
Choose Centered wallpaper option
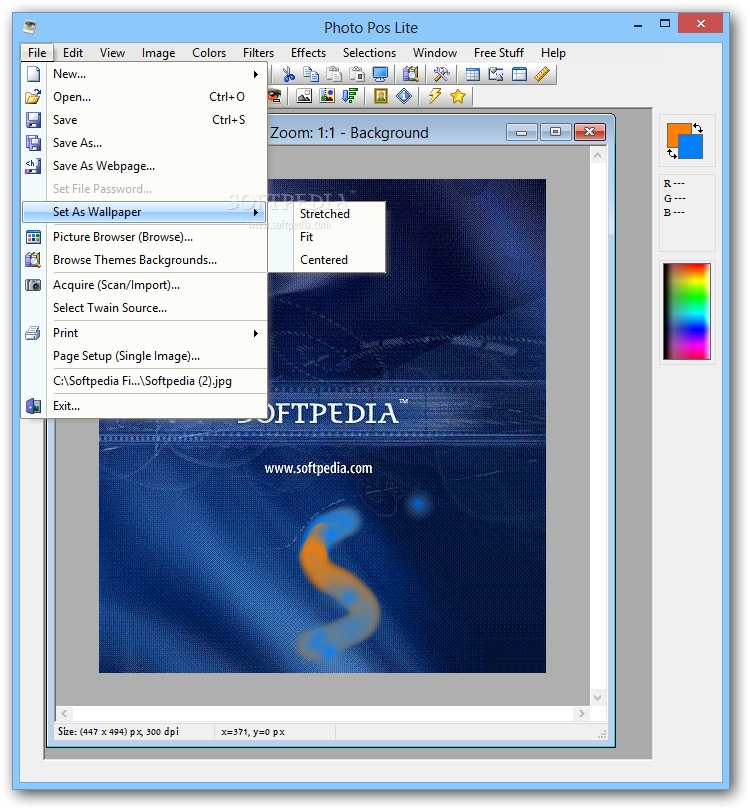pos(326,260)
